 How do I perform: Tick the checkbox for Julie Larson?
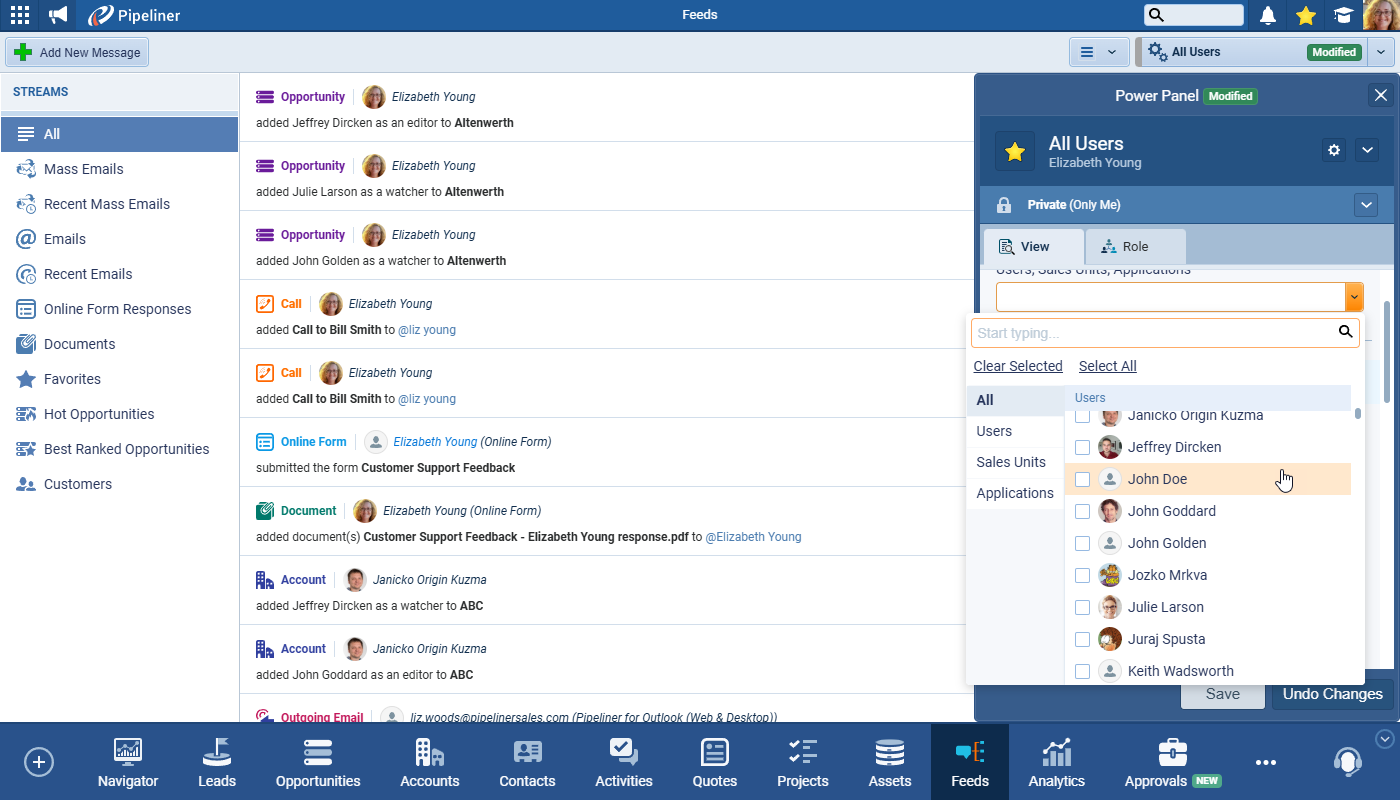point(1082,607)
